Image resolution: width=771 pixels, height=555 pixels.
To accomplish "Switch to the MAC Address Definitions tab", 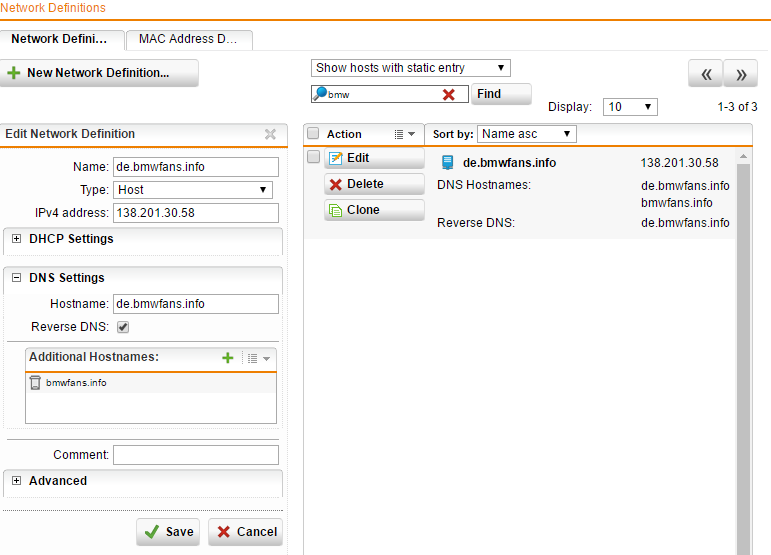I will 189,39.
